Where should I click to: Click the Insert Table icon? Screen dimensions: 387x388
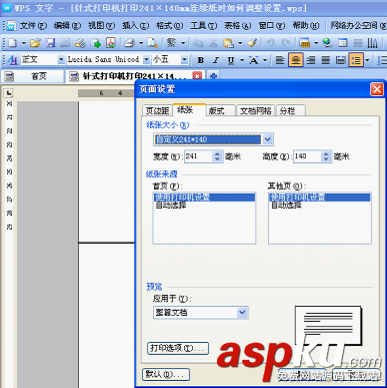[342, 43]
